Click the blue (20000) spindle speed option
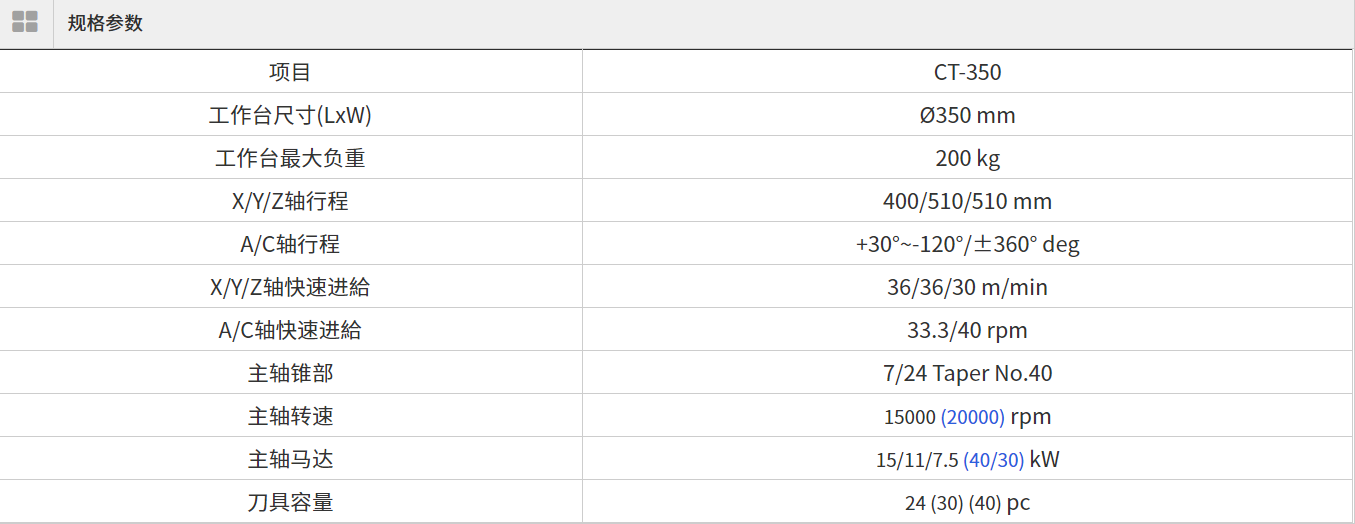 972,417
